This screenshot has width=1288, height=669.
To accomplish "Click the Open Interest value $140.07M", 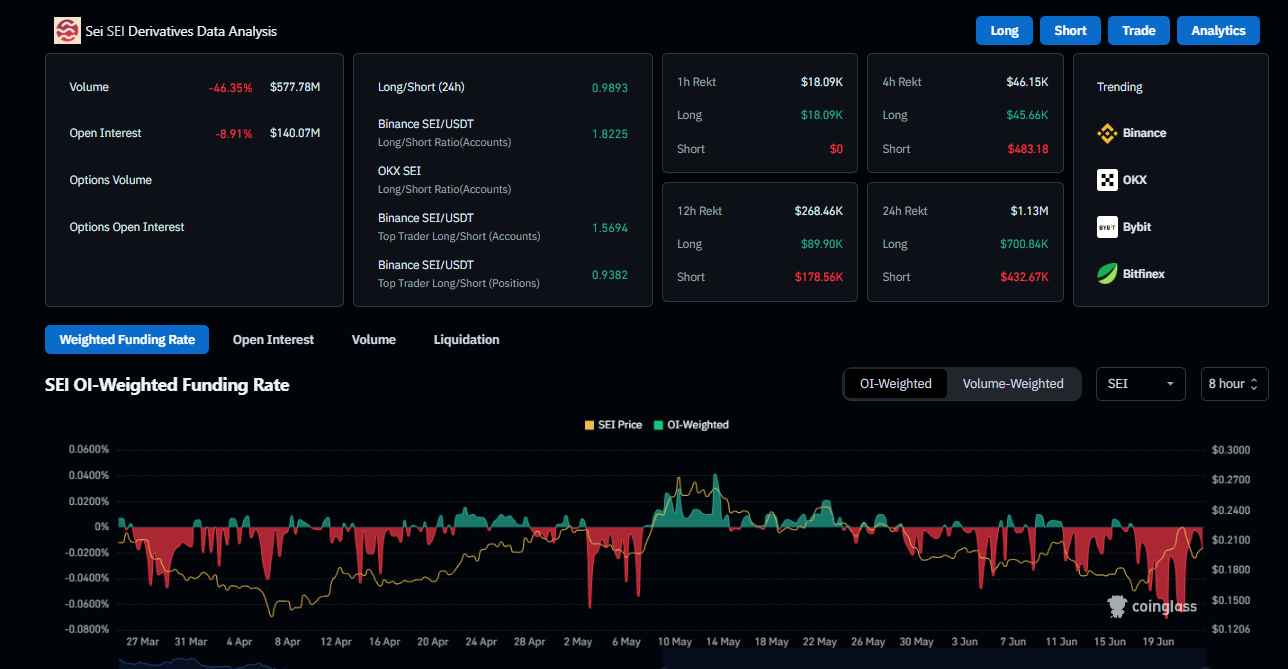I will click(295, 133).
